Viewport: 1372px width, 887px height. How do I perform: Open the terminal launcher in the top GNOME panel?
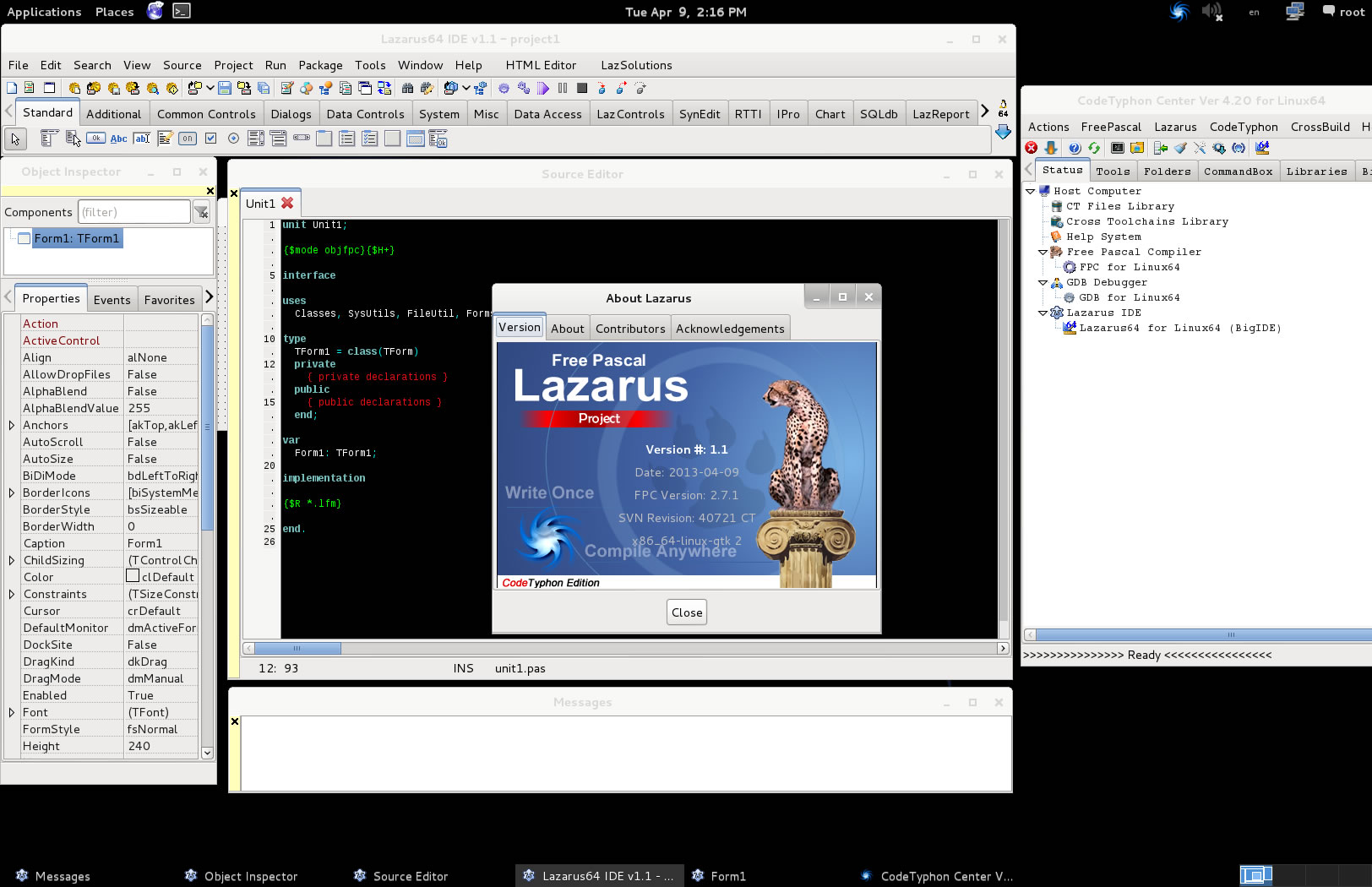(x=182, y=11)
